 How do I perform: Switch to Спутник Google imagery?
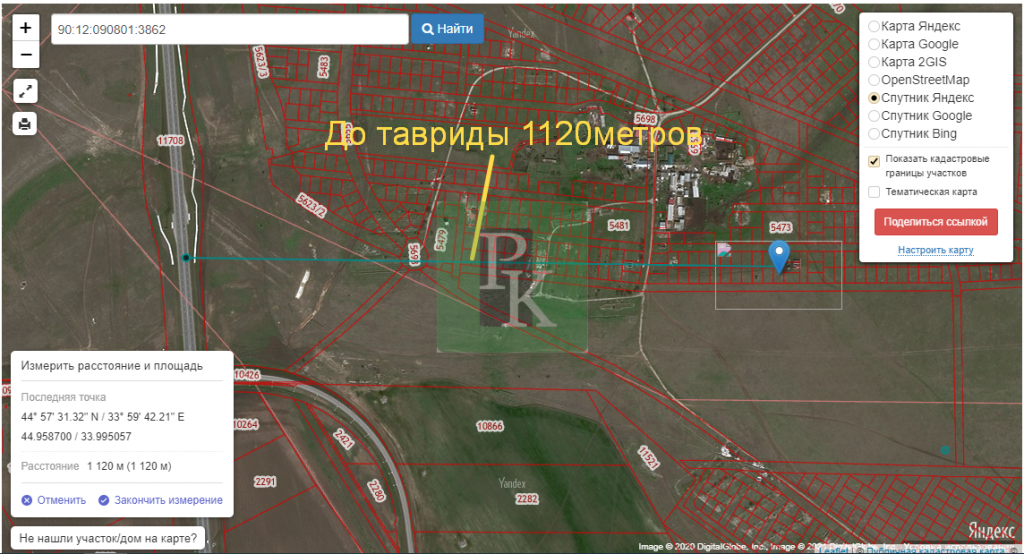point(874,116)
